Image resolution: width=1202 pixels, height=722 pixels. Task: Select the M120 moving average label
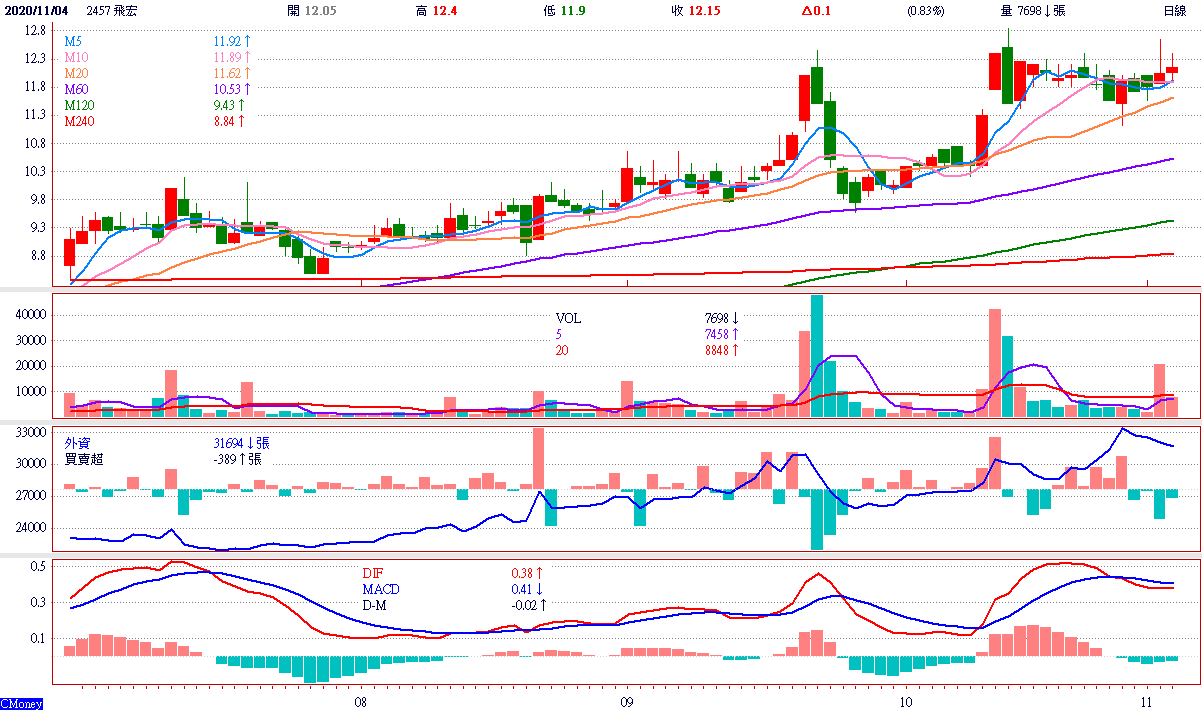pyautogui.click(x=79, y=105)
